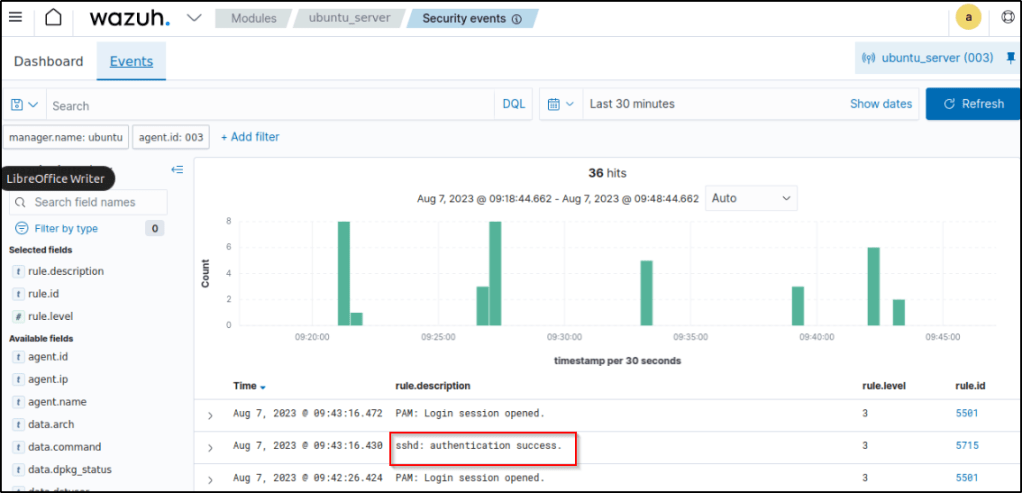This screenshot has height=493, width=1022.
Task: Expand the wazuh menu chevron
Action: [x=194, y=18]
